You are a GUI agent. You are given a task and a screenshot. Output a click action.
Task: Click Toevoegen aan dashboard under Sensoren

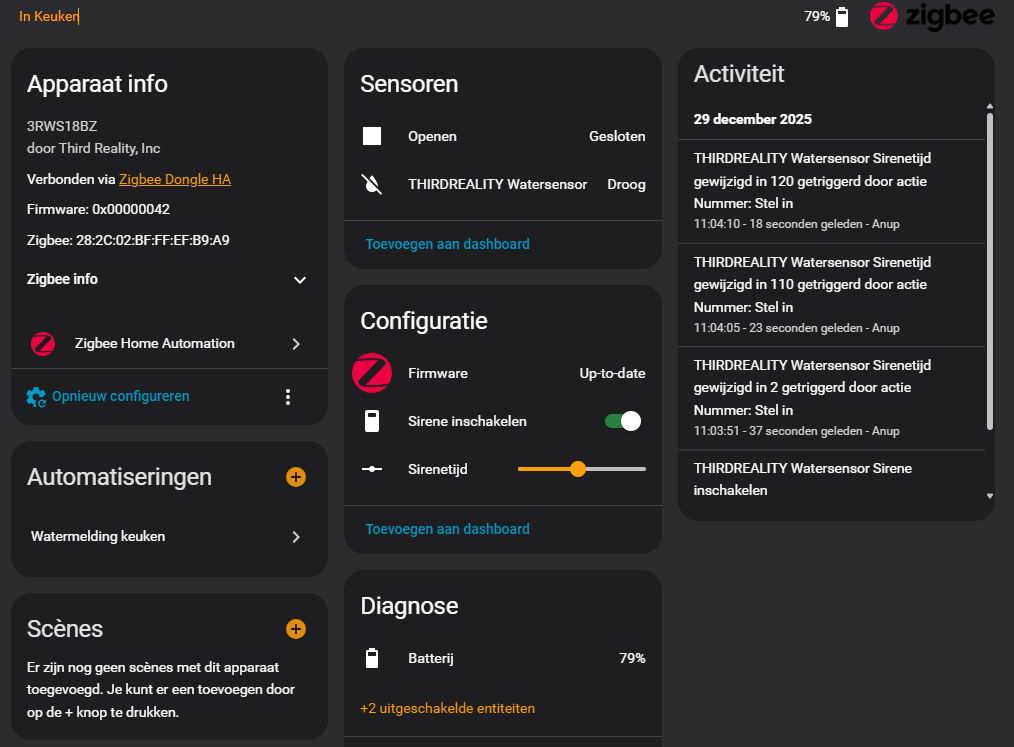(447, 244)
